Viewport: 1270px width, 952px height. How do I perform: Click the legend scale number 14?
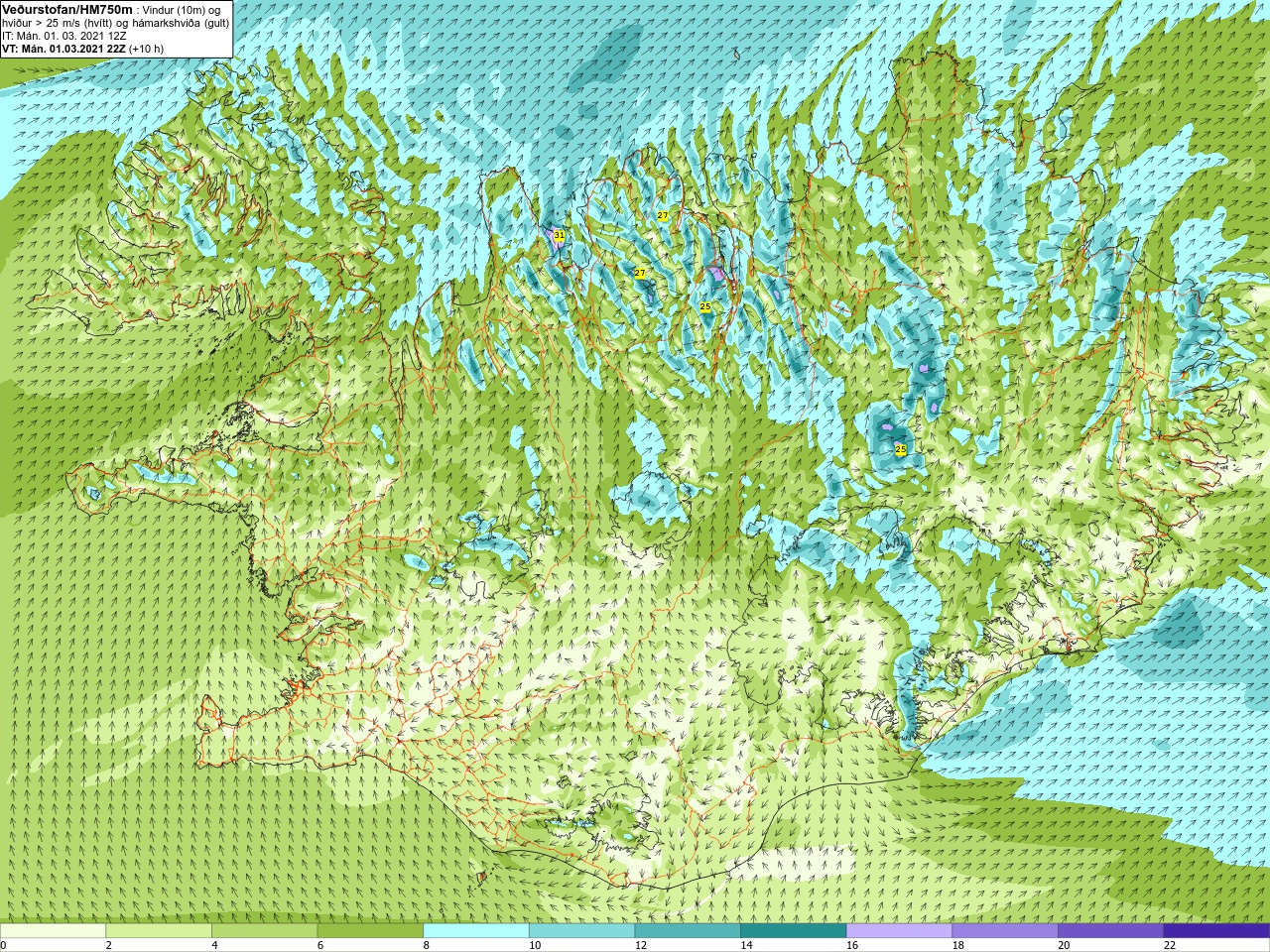(746, 945)
